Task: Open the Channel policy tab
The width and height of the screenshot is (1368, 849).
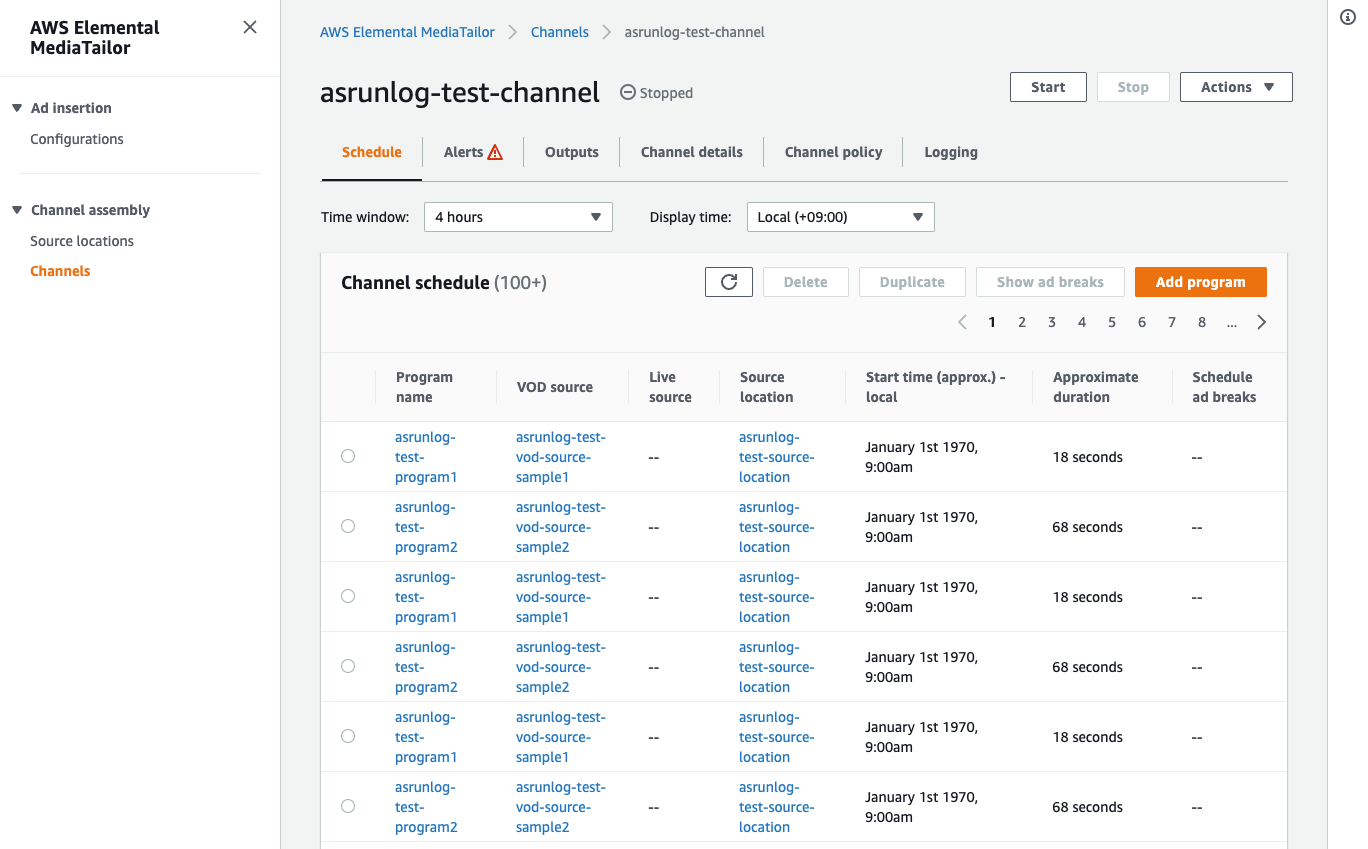Action: 834,152
